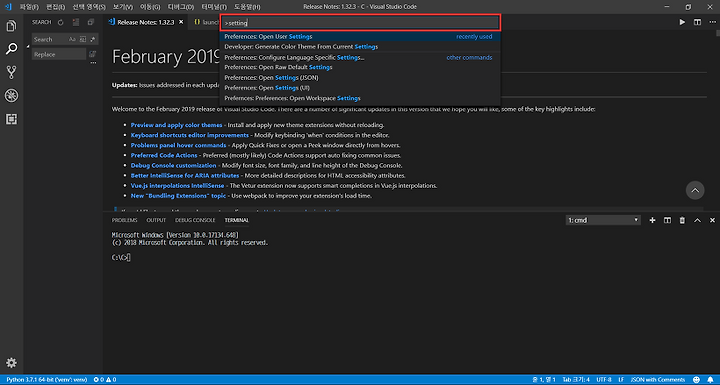Change LF end of line sequence
The height and width of the screenshot is (385, 720).
tap(621, 379)
